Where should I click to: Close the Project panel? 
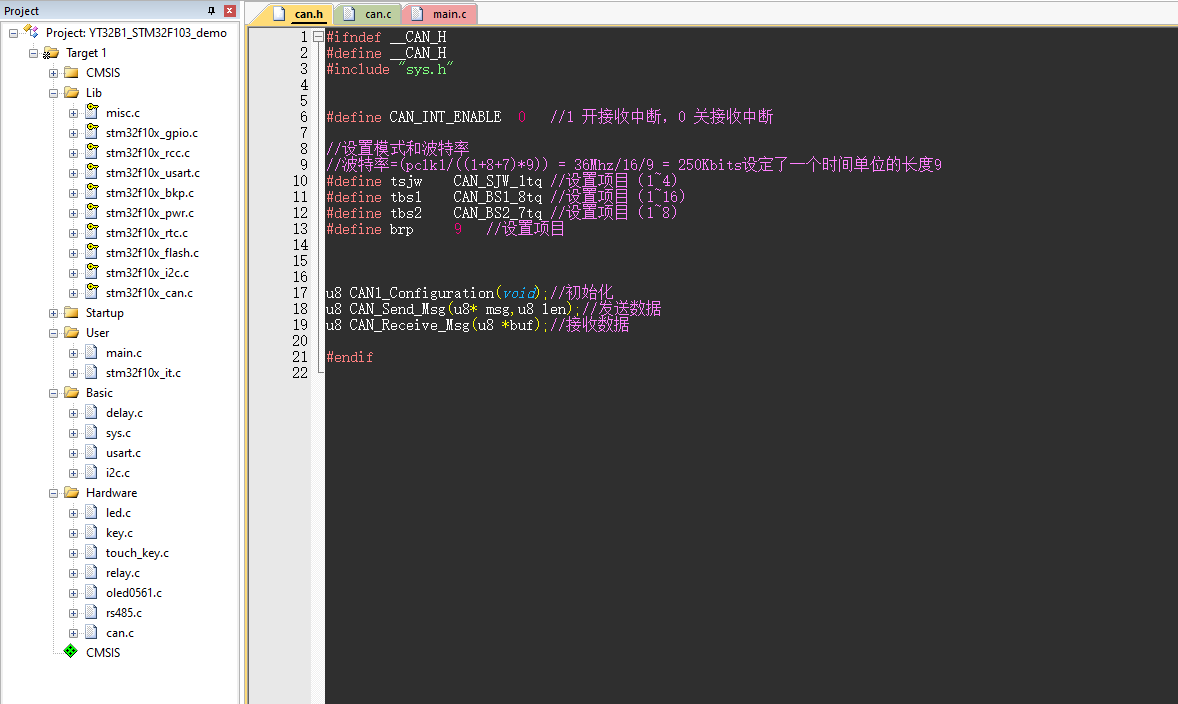(230, 11)
